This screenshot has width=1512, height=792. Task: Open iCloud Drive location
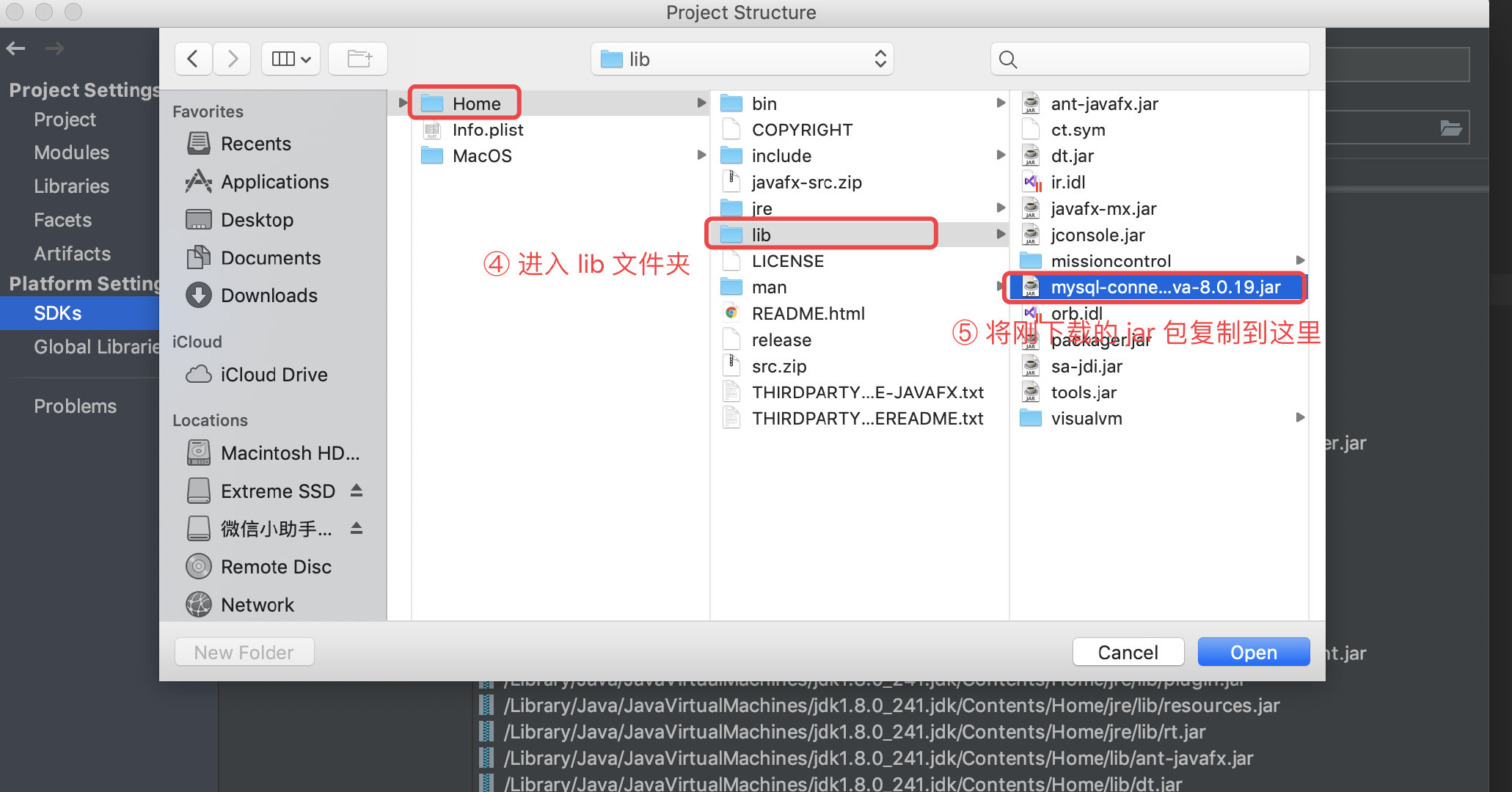[273, 375]
